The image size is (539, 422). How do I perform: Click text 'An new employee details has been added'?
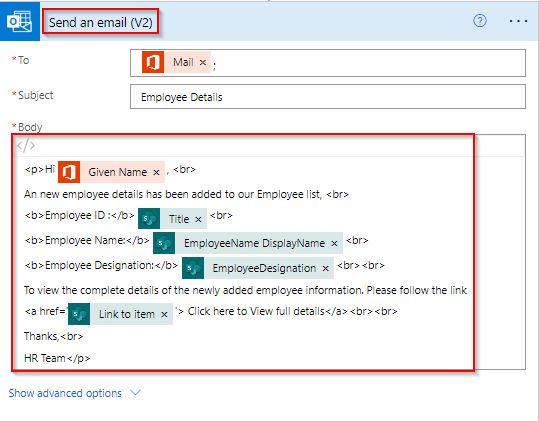(123, 194)
